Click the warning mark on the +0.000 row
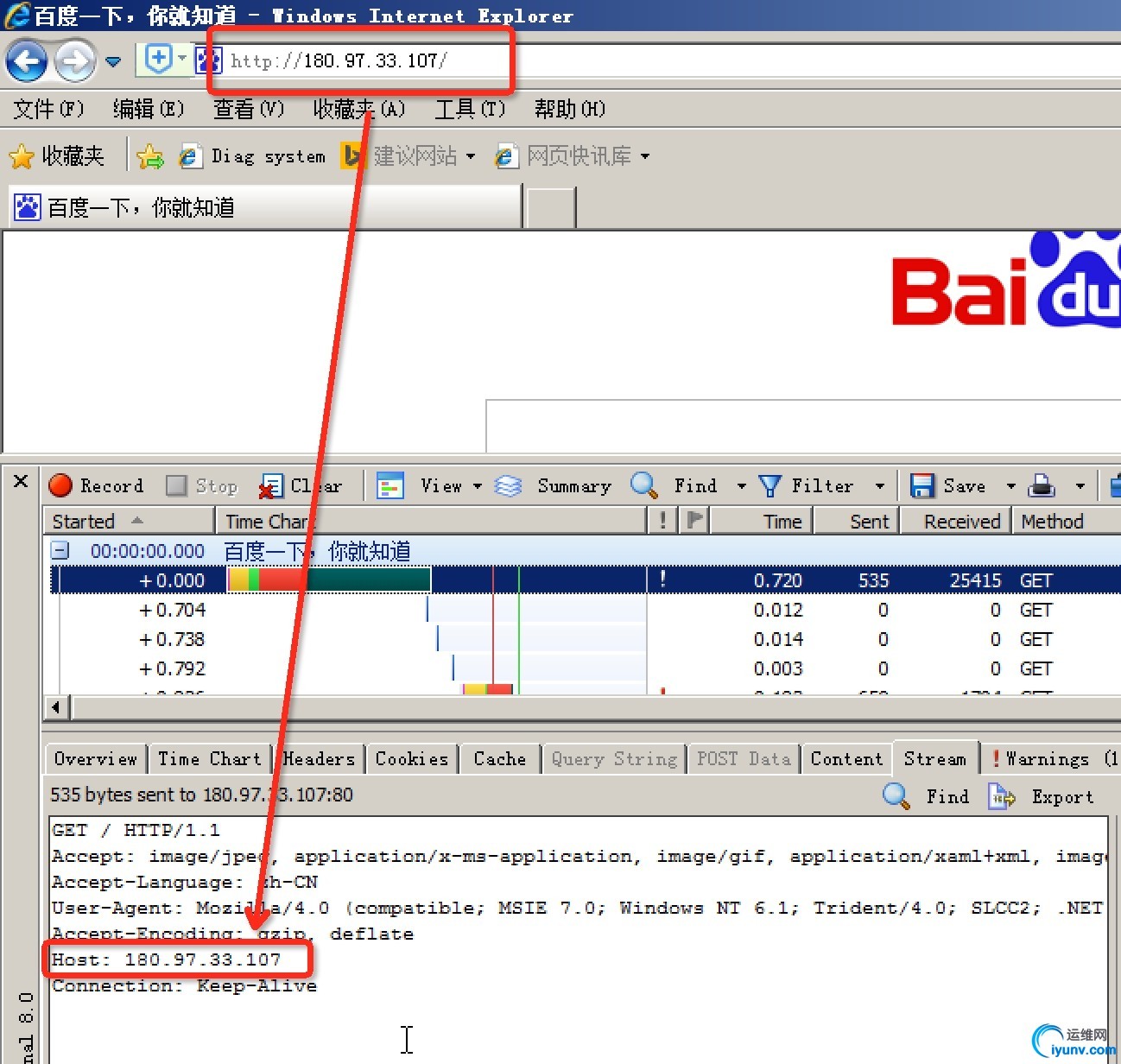The image size is (1121, 1064). (662, 579)
